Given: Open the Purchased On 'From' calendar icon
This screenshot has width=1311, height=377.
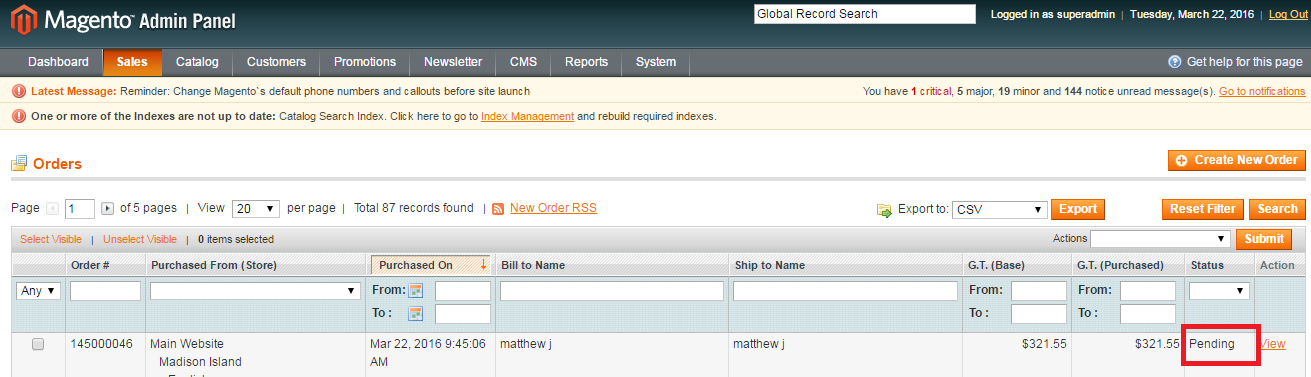Looking at the screenshot, I should (x=416, y=291).
